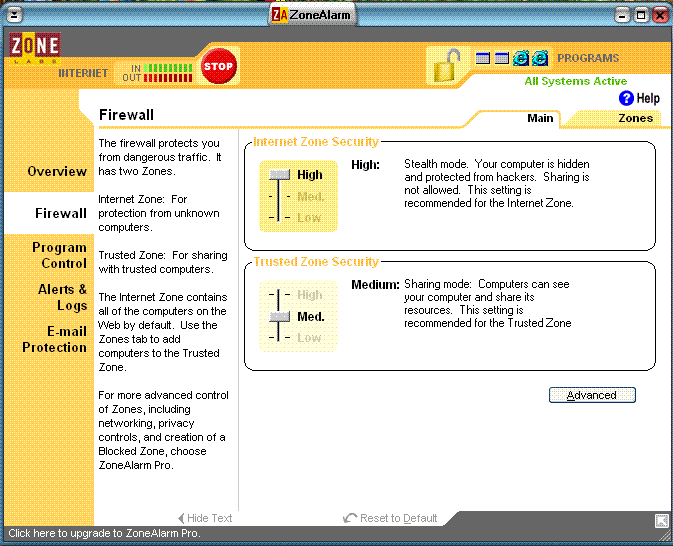Open the Program Control panel
Image resolution: width=673 pixels, height=546 pixels.
click(59, 255)
